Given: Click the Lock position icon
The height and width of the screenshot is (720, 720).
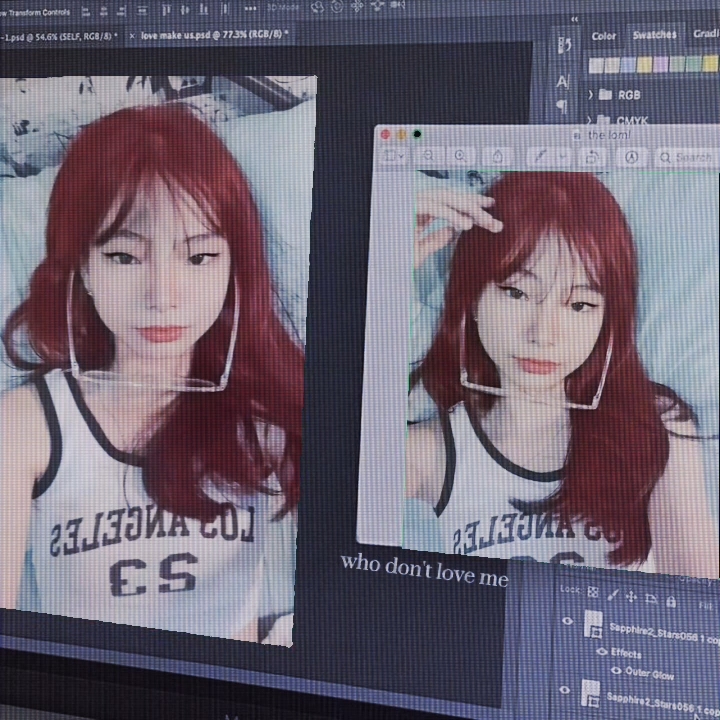Looking at the screenshot, I should coord(631,596).
